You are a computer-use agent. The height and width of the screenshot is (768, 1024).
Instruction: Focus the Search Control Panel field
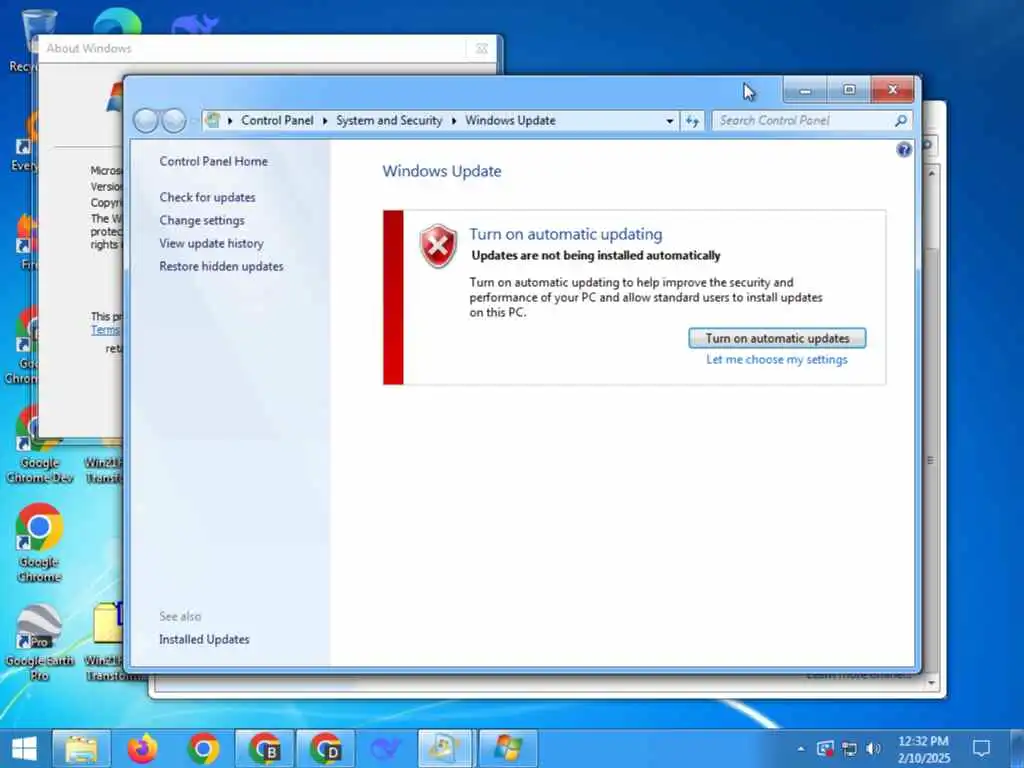coord(810,121)
